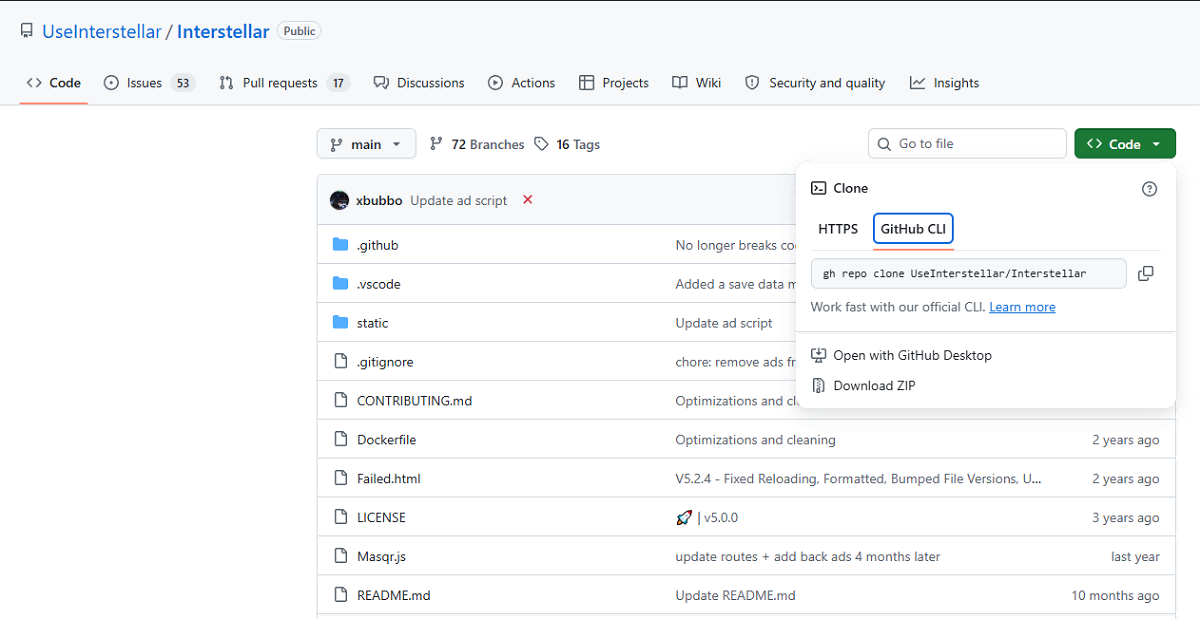Open the Code tab

click(54, 83)
